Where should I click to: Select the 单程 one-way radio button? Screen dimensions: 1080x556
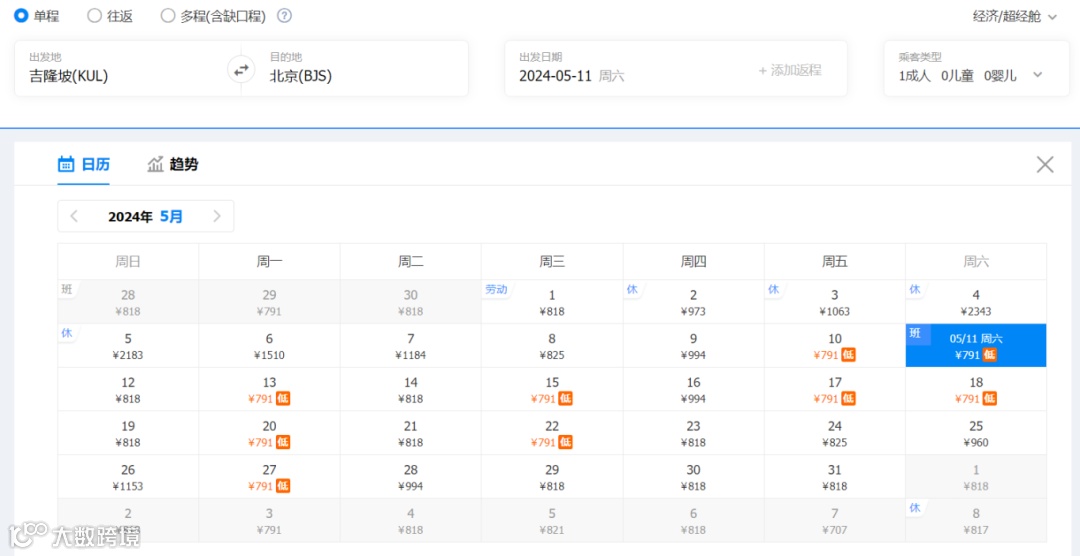click(21, 16)
